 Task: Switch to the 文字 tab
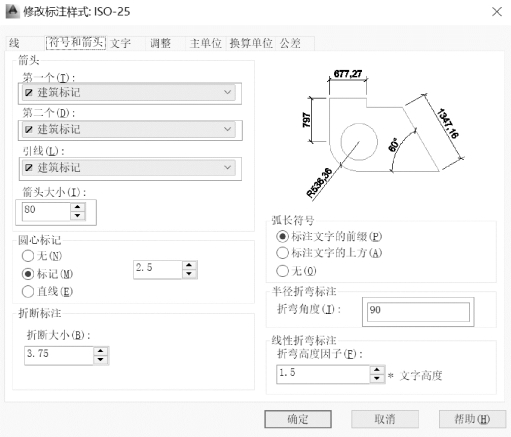click(120, 43)
